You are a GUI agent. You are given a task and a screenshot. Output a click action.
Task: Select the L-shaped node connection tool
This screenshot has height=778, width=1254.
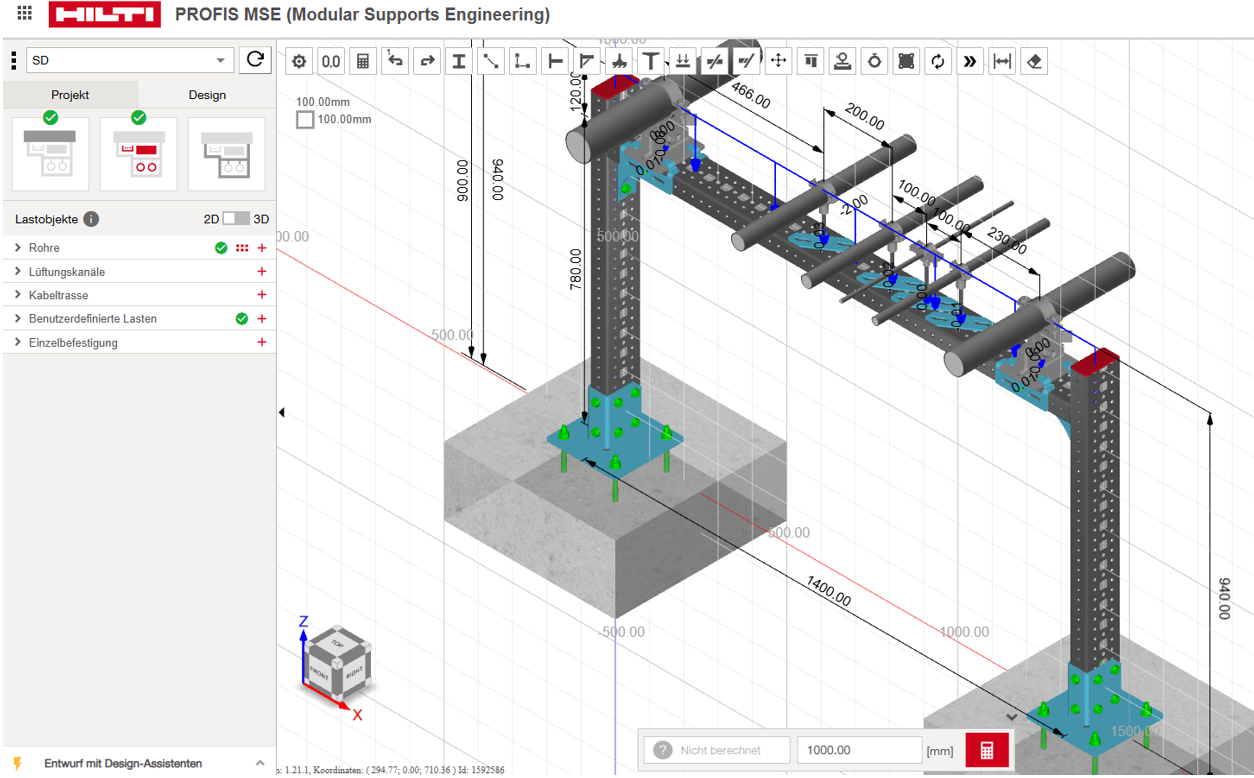[x=523, y=61]
